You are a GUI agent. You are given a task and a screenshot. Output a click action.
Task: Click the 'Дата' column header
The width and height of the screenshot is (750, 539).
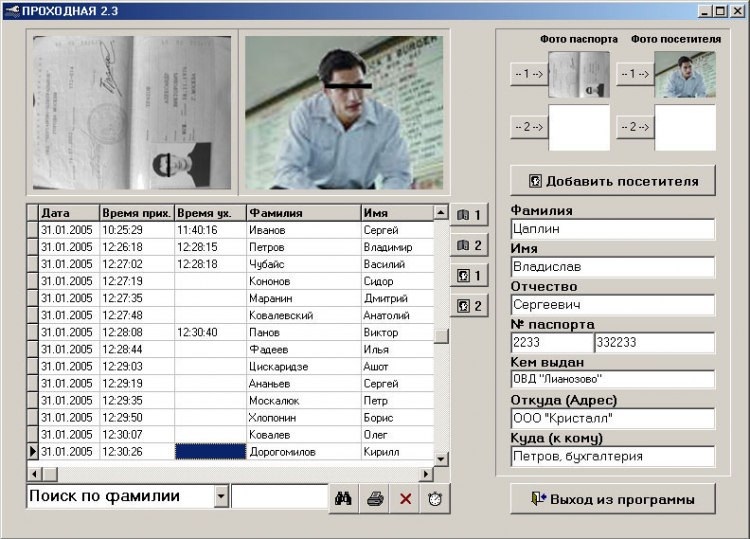click(x=69, y=213)
